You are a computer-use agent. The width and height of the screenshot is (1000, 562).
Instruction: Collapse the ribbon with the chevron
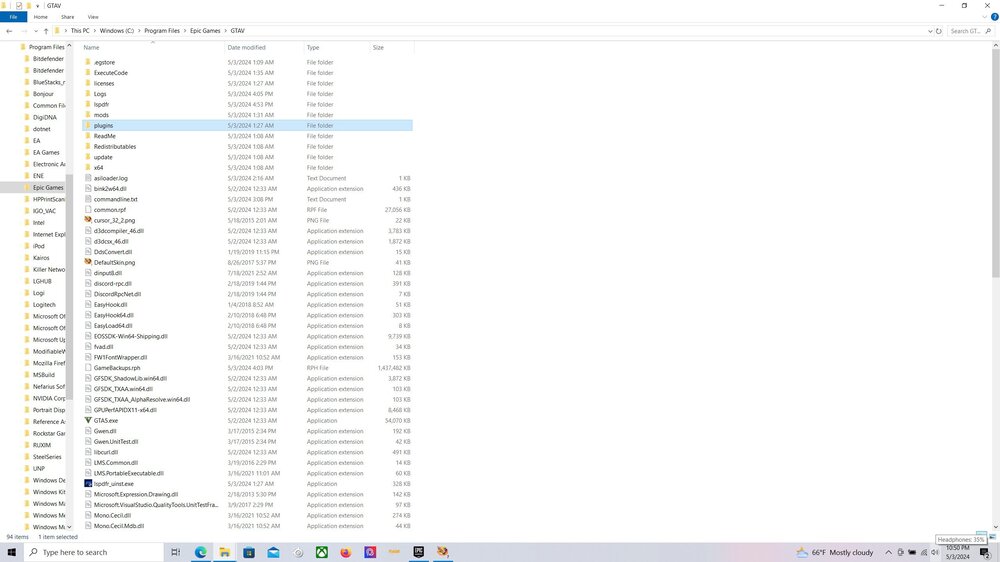pos(985,17)
